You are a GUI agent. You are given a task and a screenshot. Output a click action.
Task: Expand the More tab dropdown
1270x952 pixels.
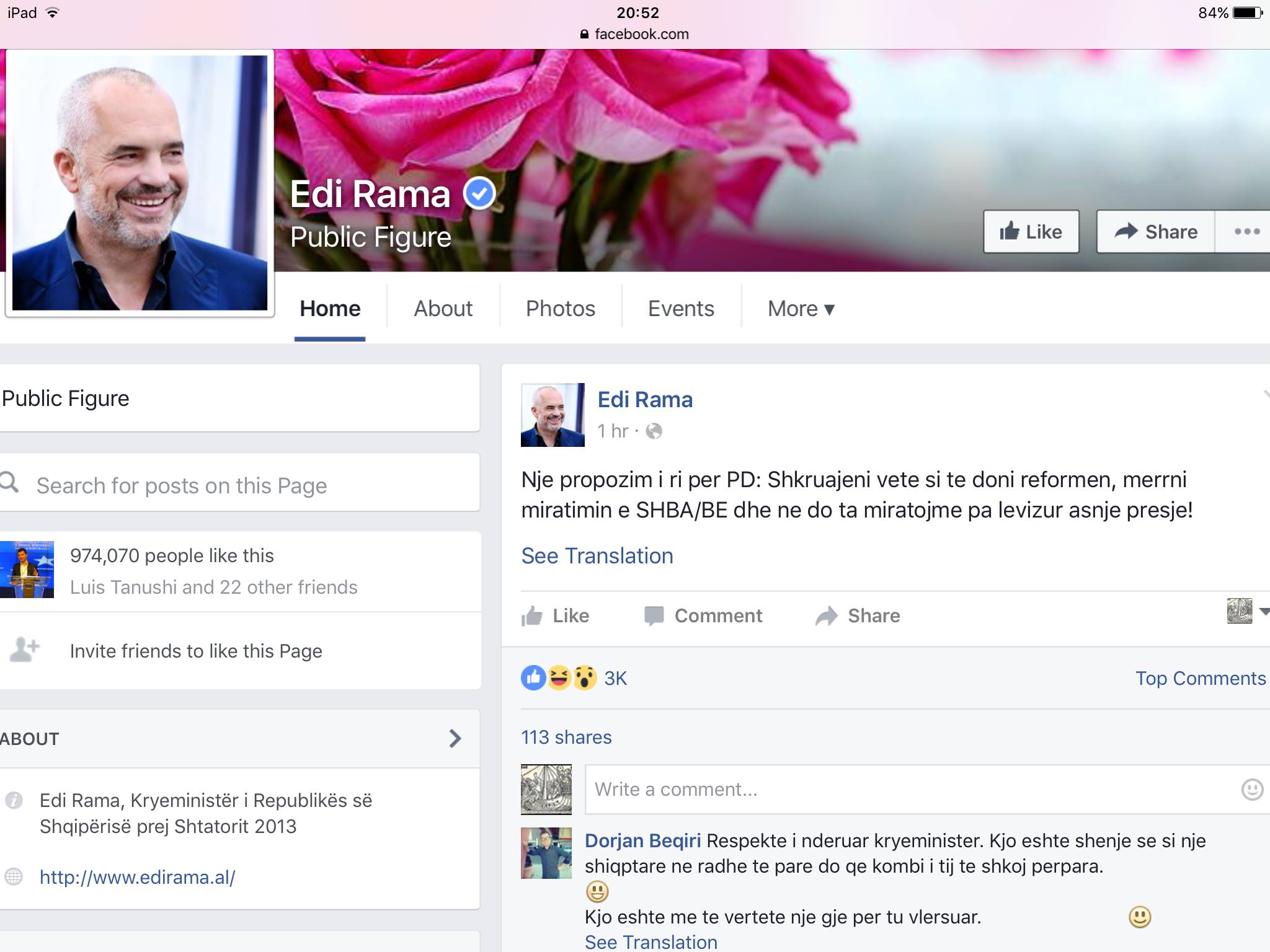click(x=801, y=309)
